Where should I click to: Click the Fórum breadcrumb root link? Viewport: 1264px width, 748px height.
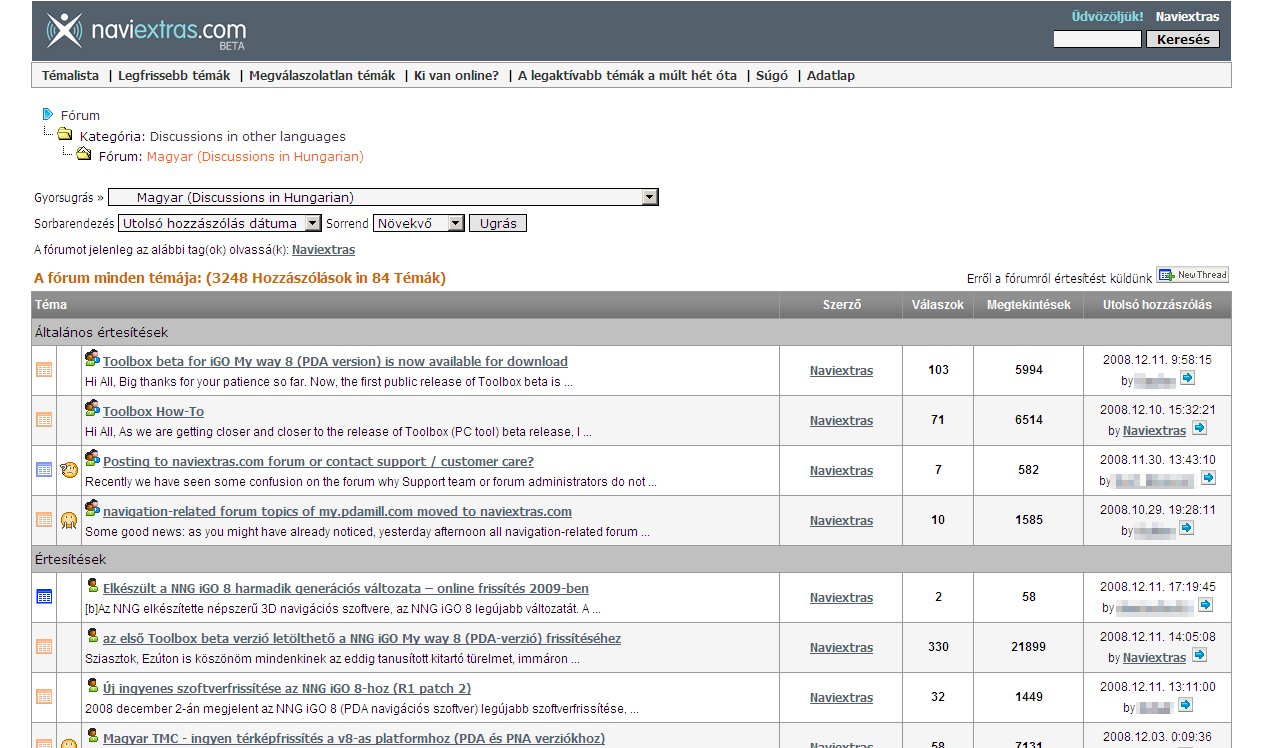[x=80, y=115]
